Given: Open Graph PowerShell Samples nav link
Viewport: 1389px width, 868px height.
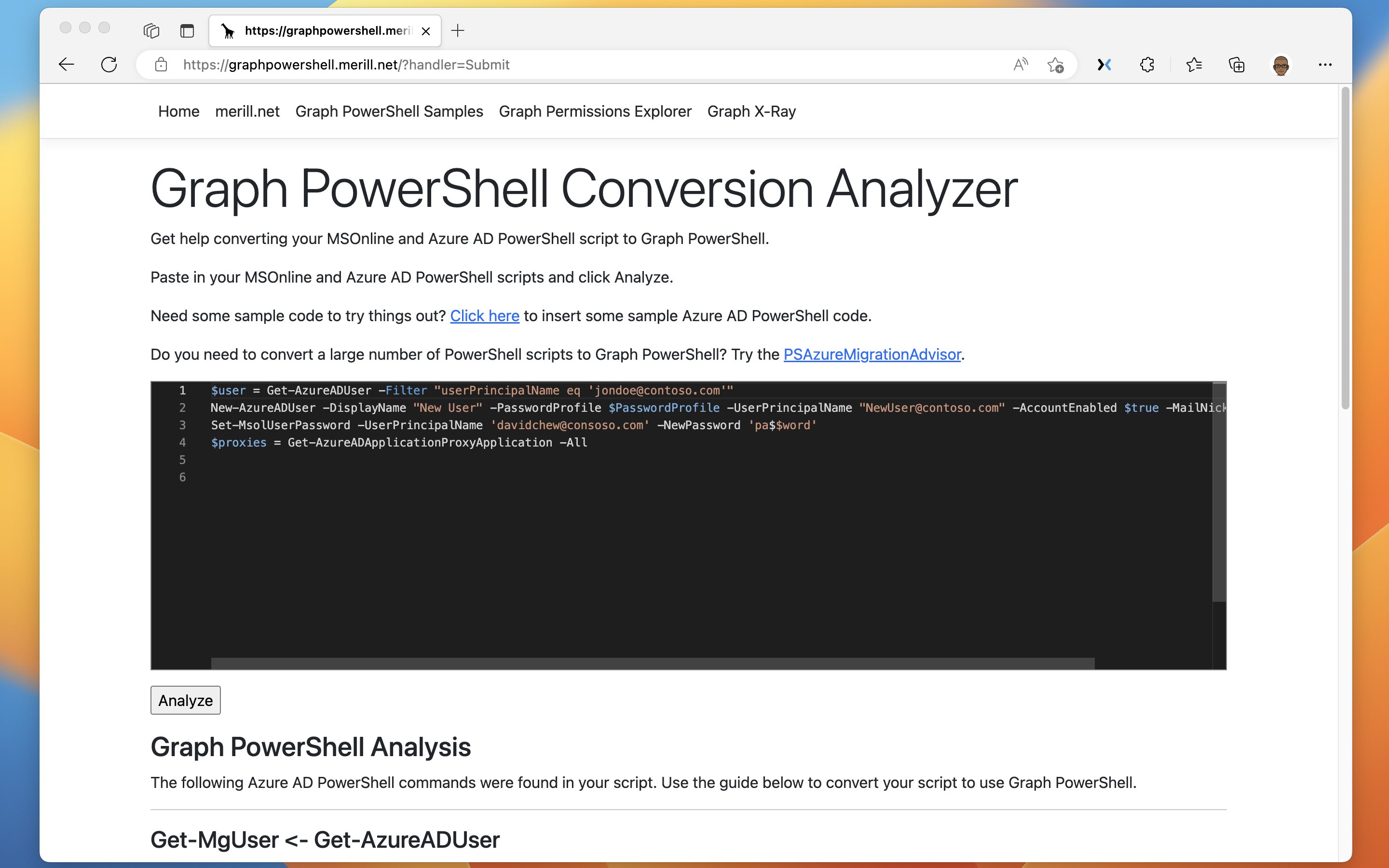Looking at the screenshot, I should 389,111.
